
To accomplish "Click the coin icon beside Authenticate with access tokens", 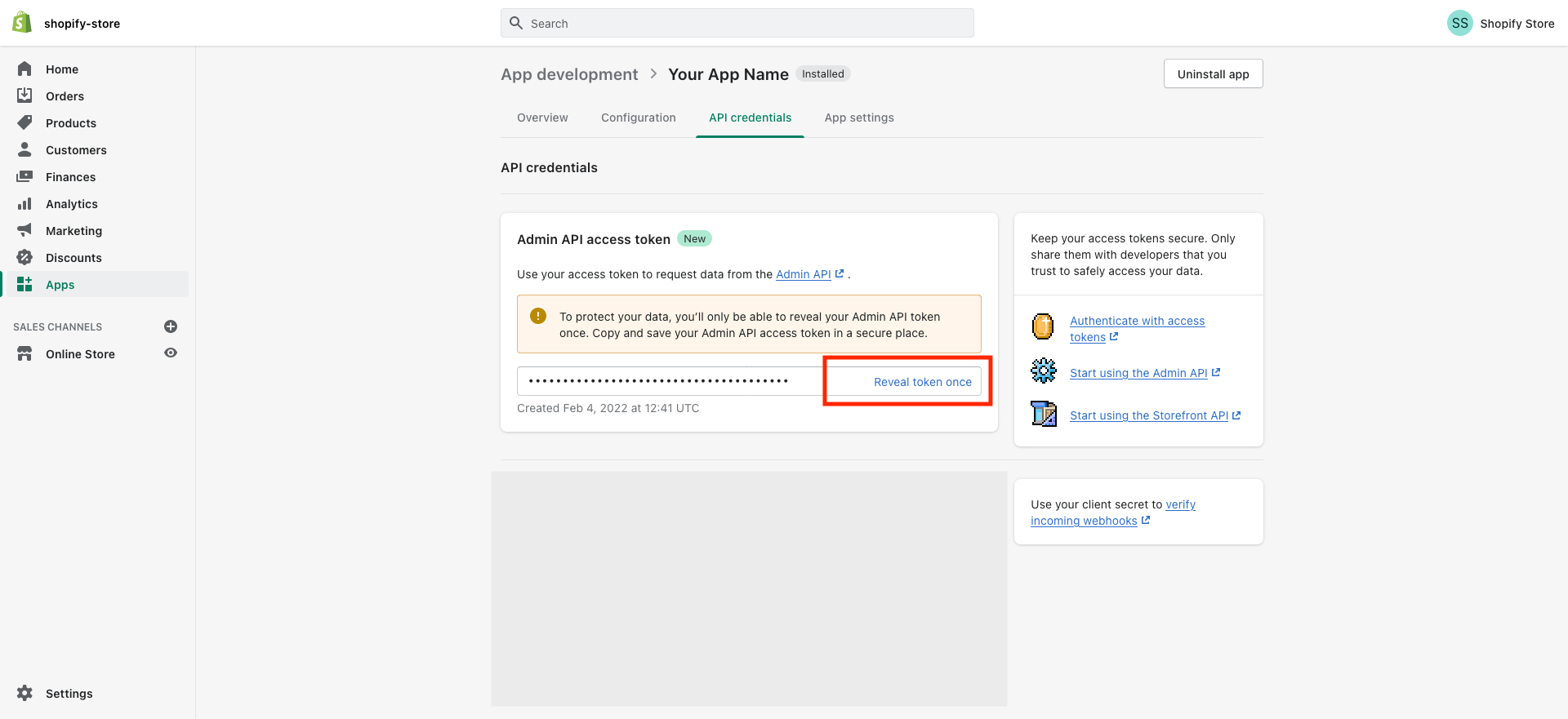I will coord(1043,326).
